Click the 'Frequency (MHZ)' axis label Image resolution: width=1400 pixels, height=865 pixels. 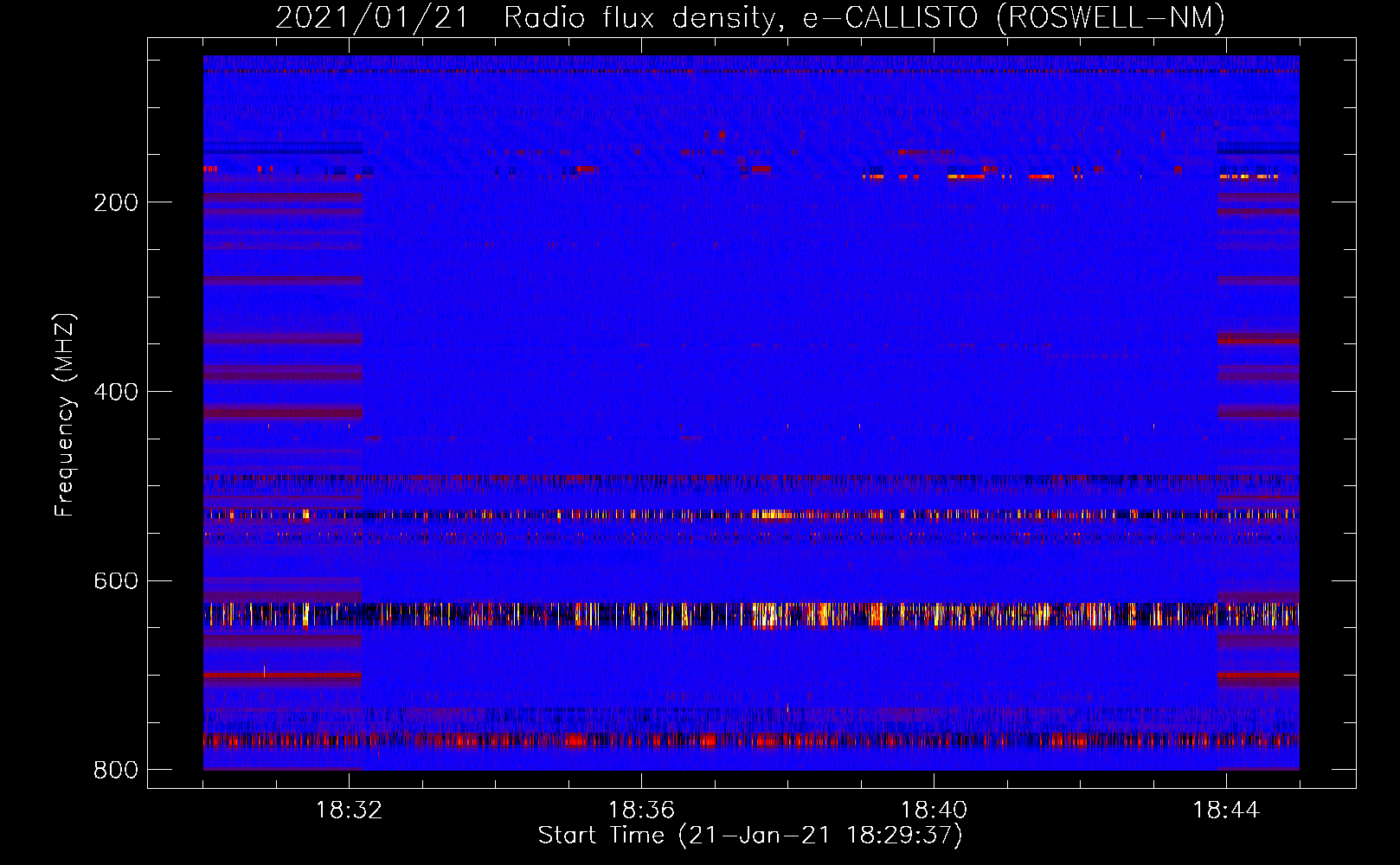[65, 415]
